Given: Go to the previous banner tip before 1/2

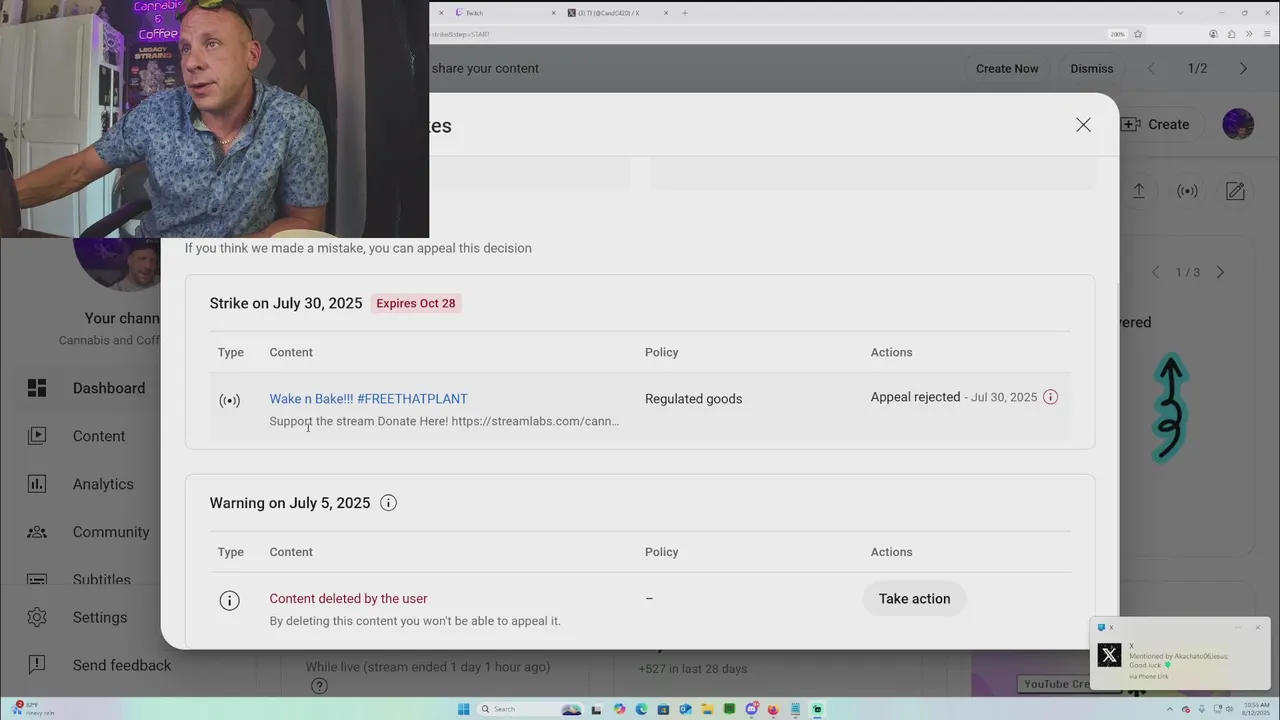Looking at the screenshot, I should pos(1151,68).
